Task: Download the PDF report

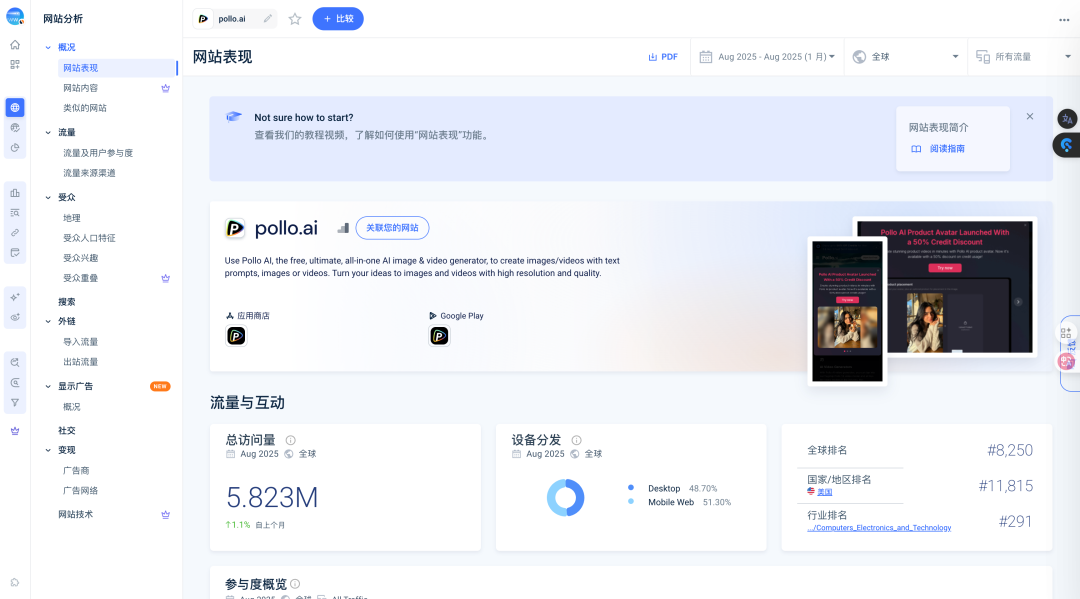Action: [x=663, y=56]
